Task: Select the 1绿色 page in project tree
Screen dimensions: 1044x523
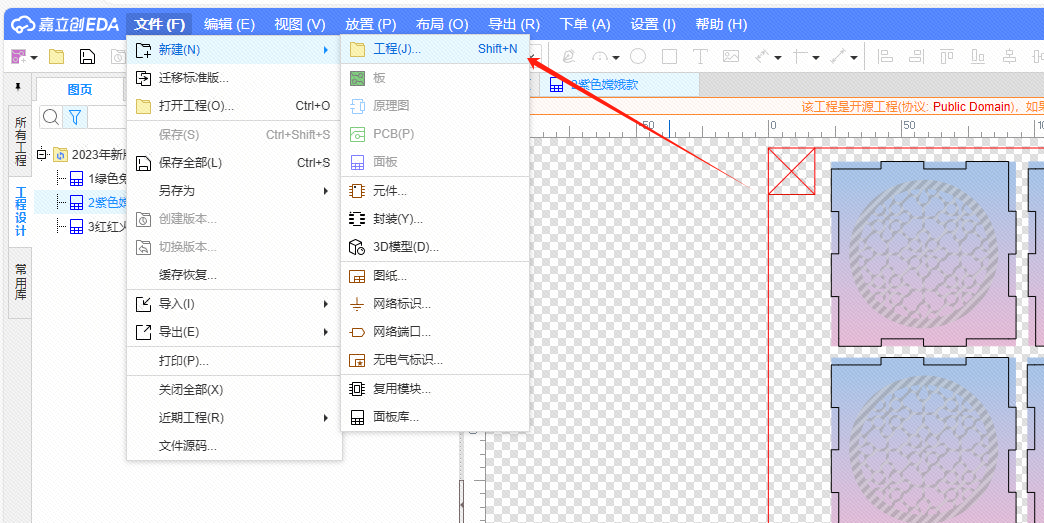Action: [x=98, y=179]
